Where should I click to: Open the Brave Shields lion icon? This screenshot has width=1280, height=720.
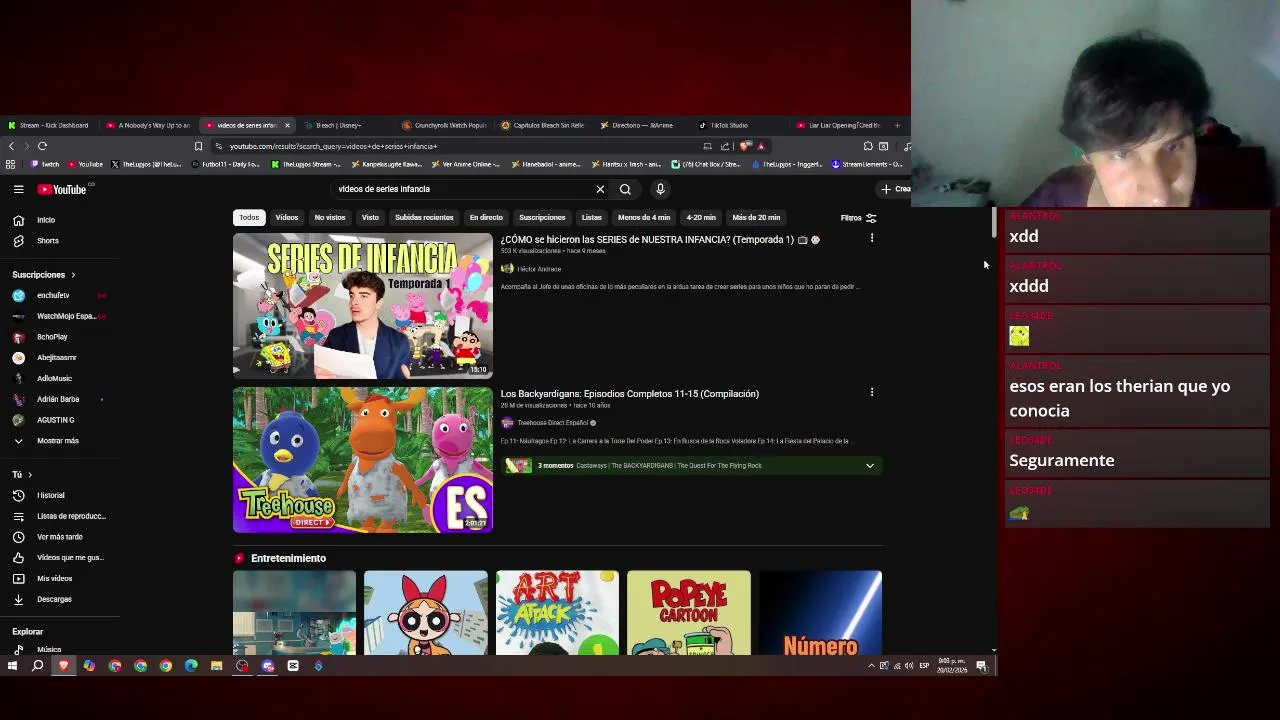pos(745,146)
